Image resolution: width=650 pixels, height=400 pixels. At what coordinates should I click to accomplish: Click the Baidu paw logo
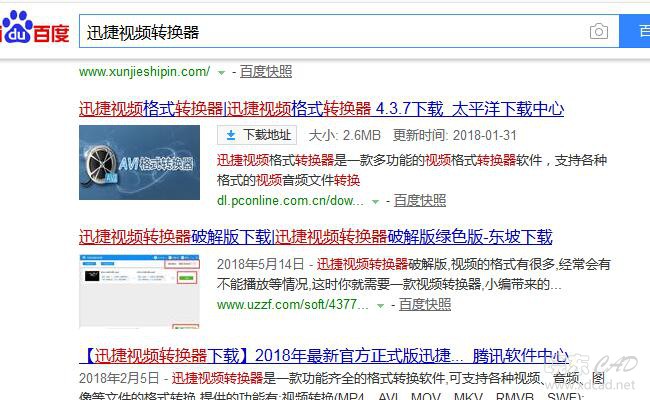[17, 27]
